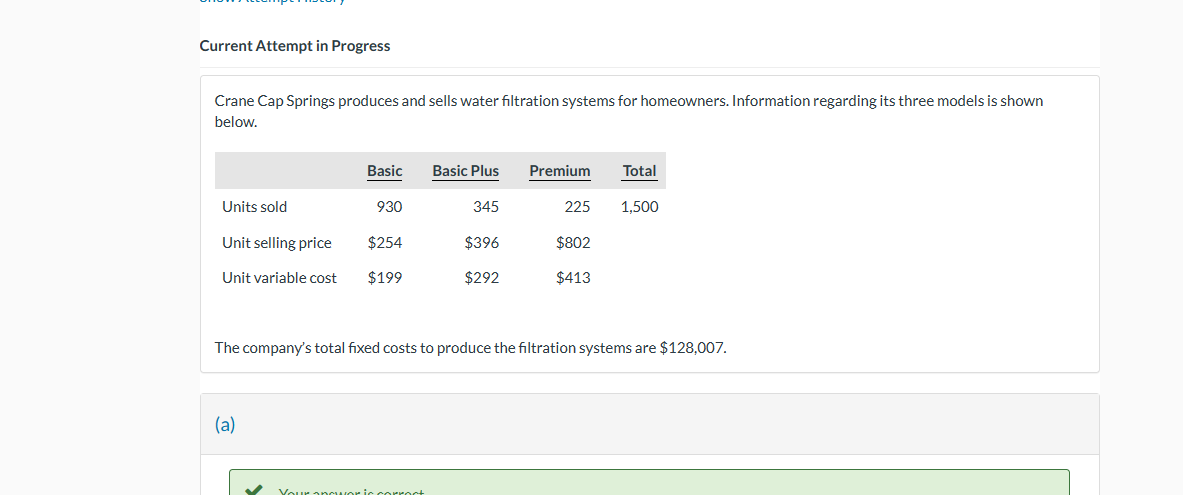Click the $199 Basic variable cost
Image resolution: width=1183 pixels, height=495 pixels.
point(385,278)
